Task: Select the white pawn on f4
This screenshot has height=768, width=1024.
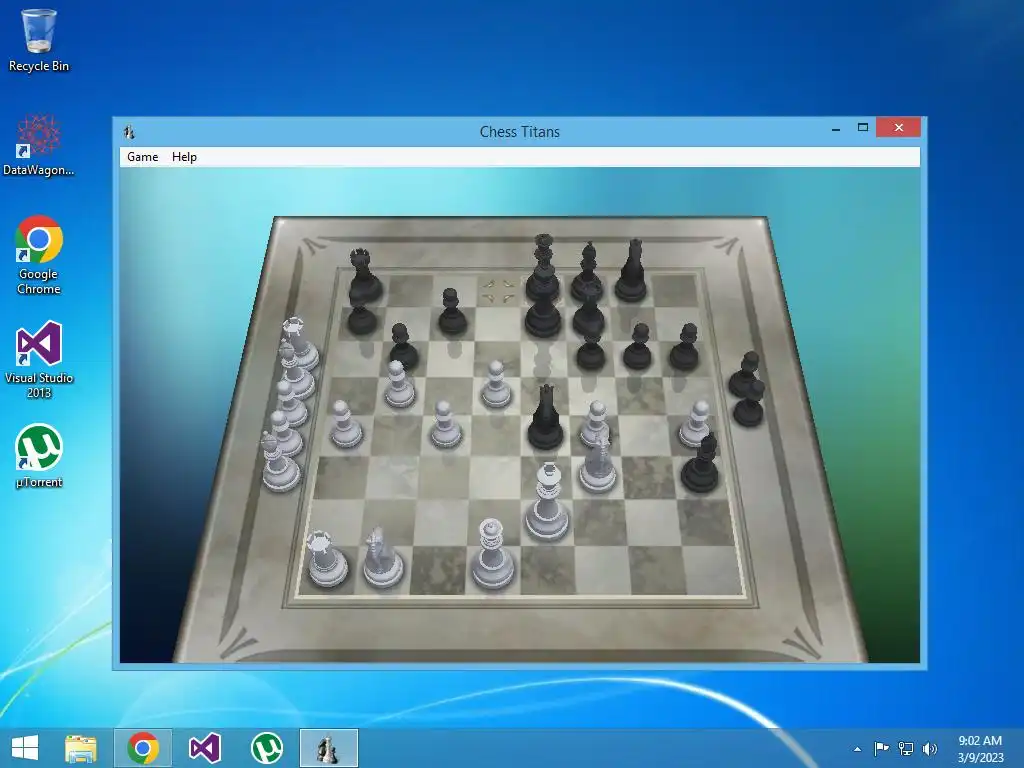Action: coord(596,423)
